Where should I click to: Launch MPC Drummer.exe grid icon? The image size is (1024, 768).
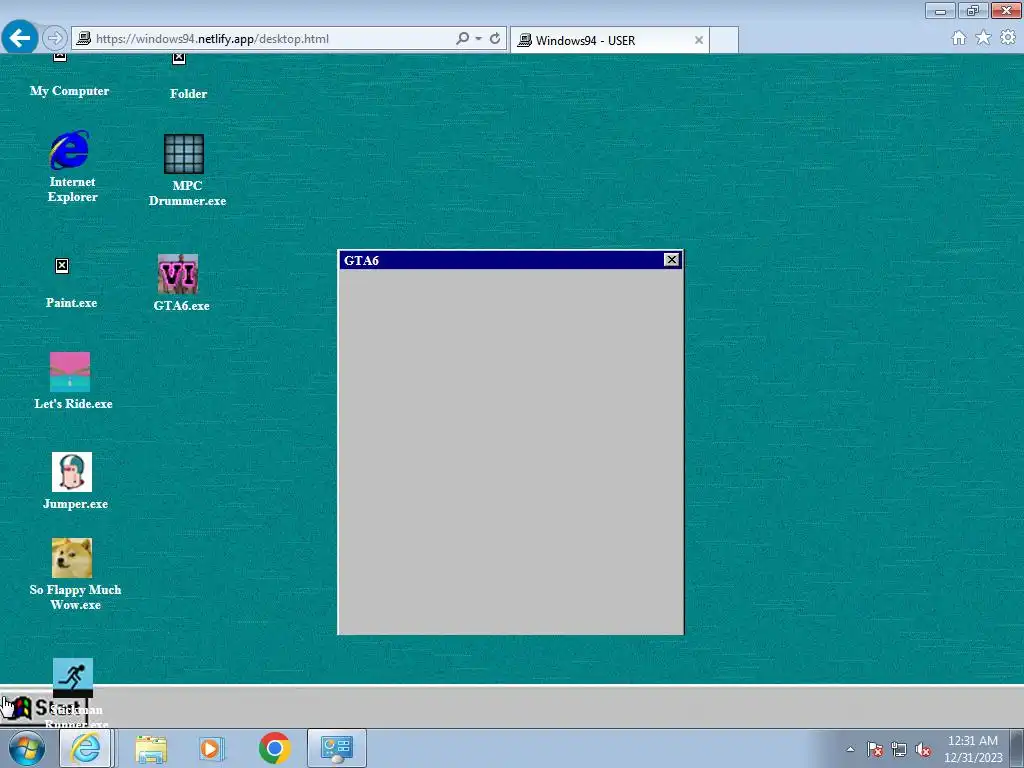(184, 153)
